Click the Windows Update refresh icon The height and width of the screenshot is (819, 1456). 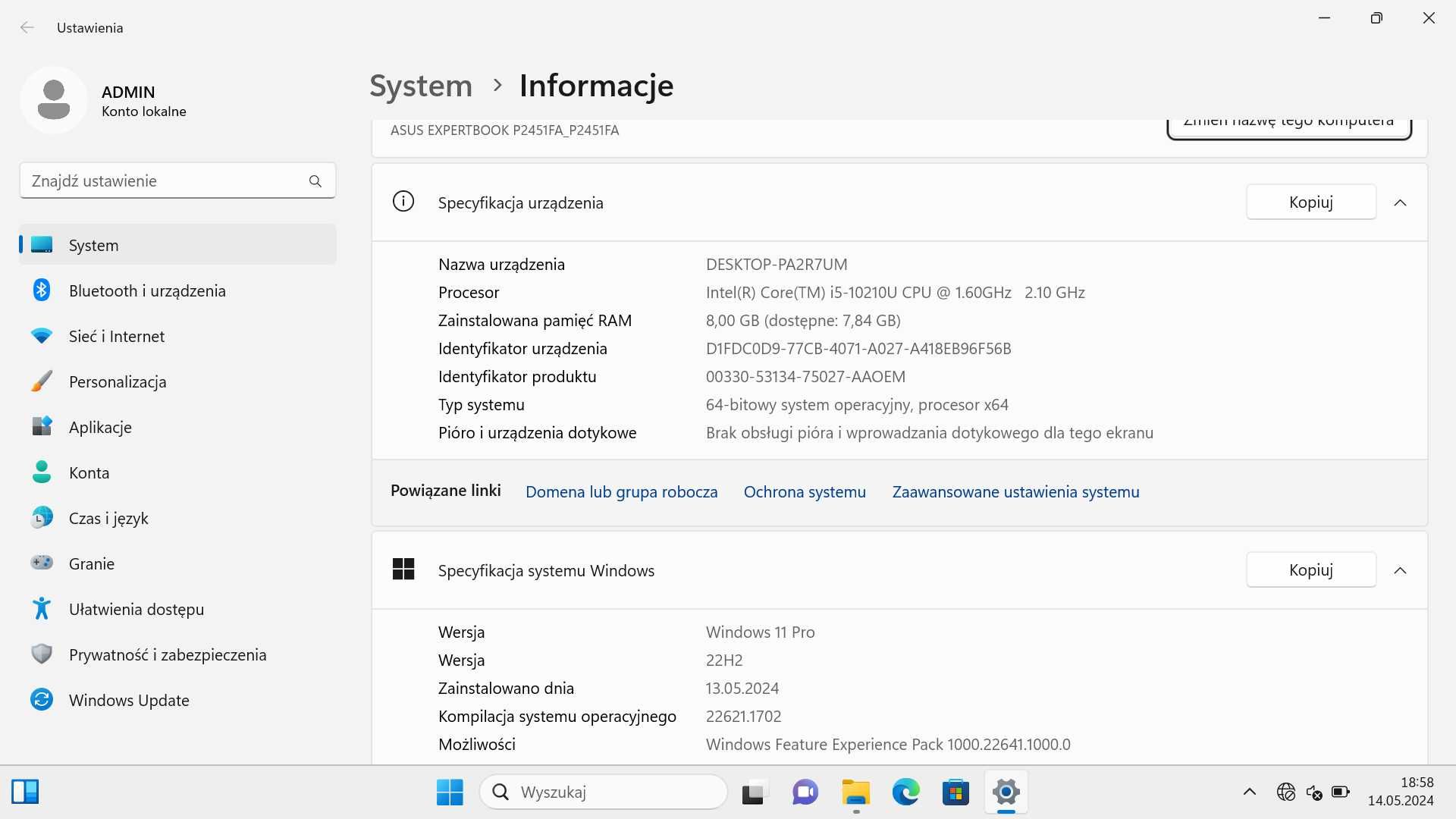(42, 699)
